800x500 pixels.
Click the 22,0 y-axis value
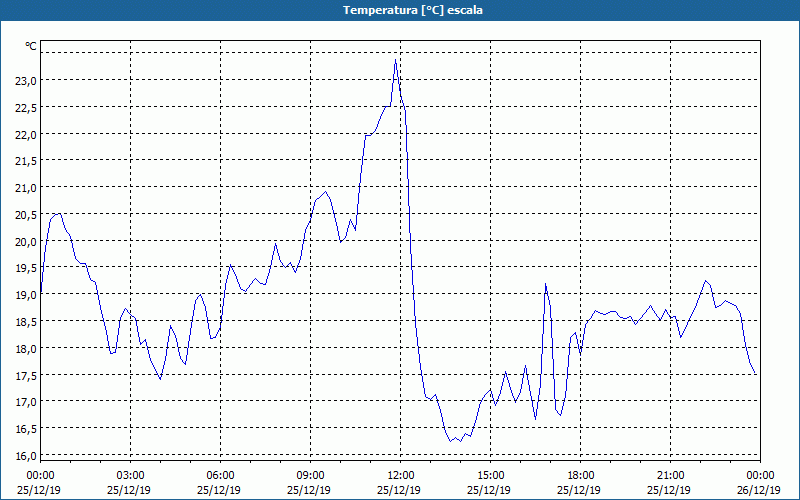(x=27, y=135)
